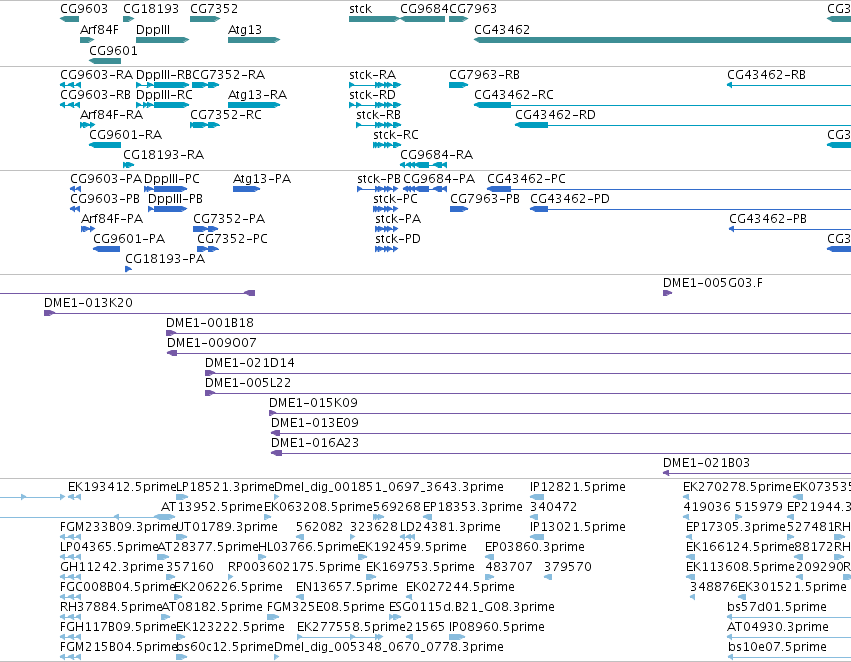Select protein CG9601-PA
The image size is (851, 662).
click(106, 249)
